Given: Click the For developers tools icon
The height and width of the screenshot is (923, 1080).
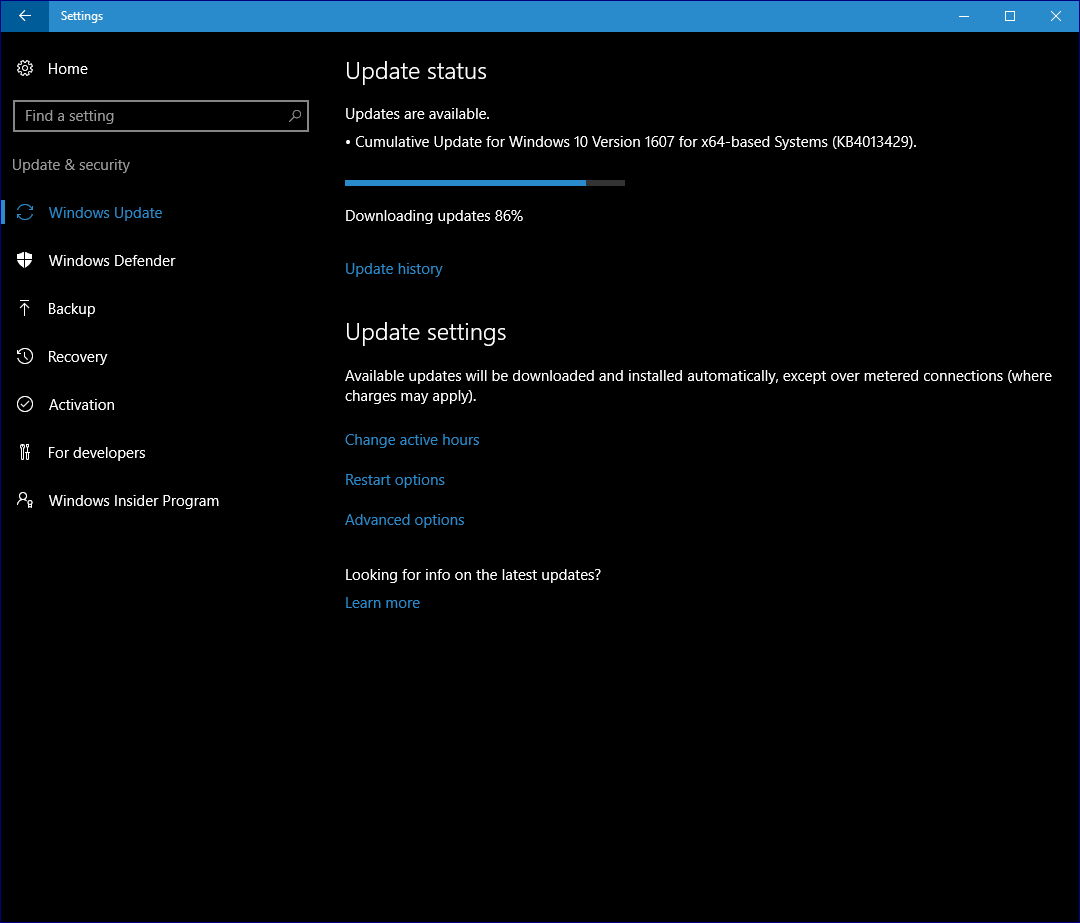Looking at the screenshot, I should tap(25, 453).
